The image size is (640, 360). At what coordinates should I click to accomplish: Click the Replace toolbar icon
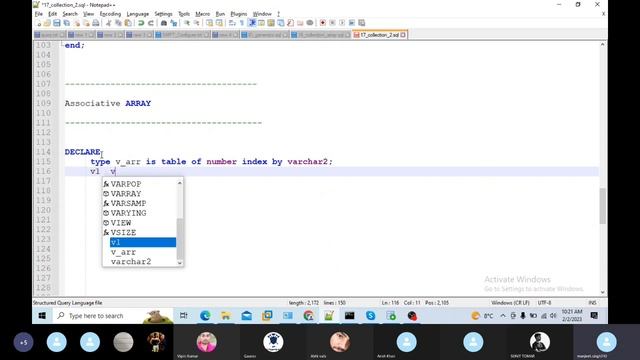[173, 23]
